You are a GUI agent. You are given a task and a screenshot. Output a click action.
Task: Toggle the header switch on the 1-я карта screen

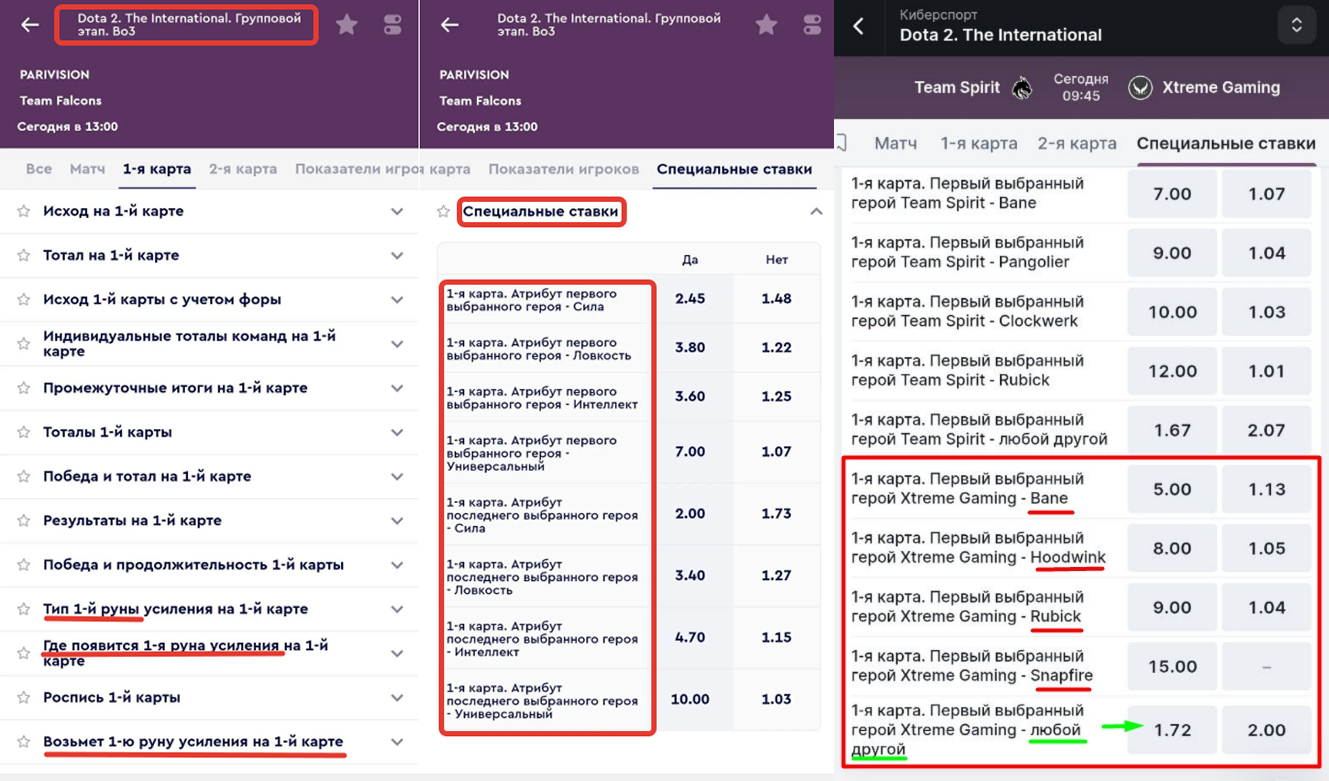point(392,25)
